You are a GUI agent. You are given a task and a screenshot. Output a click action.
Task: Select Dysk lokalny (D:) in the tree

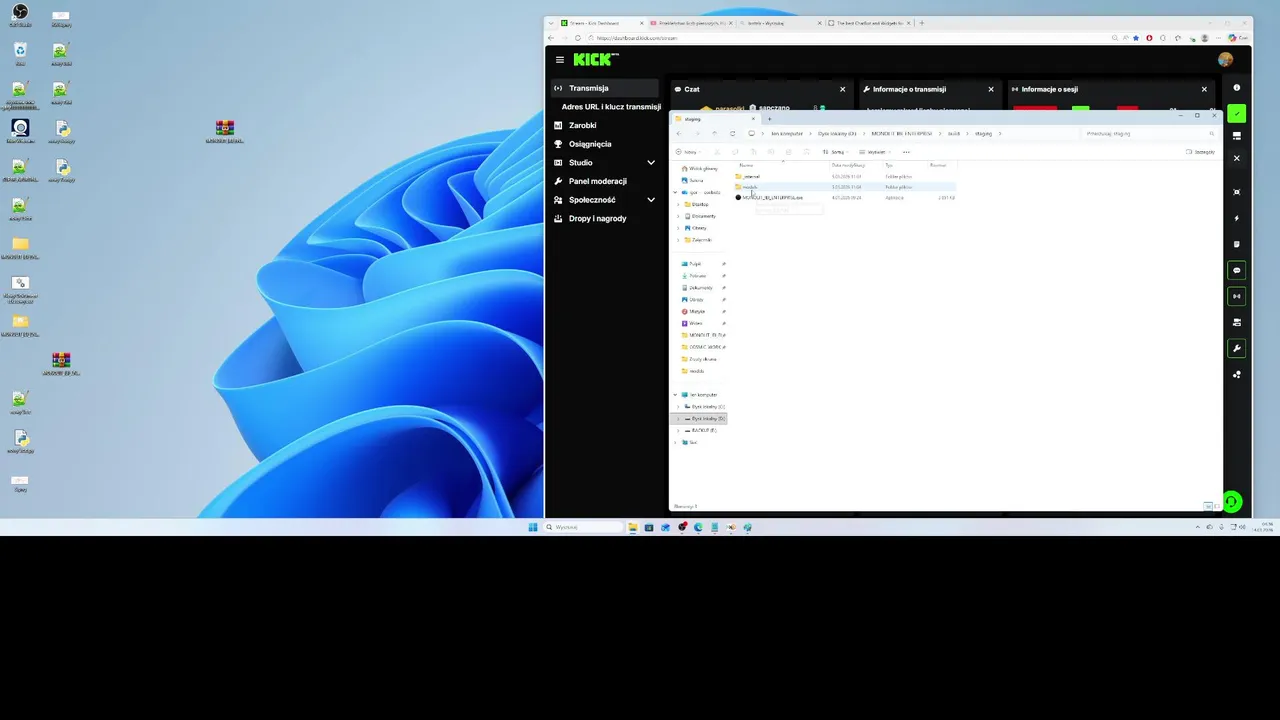click(x=708, y=419)
